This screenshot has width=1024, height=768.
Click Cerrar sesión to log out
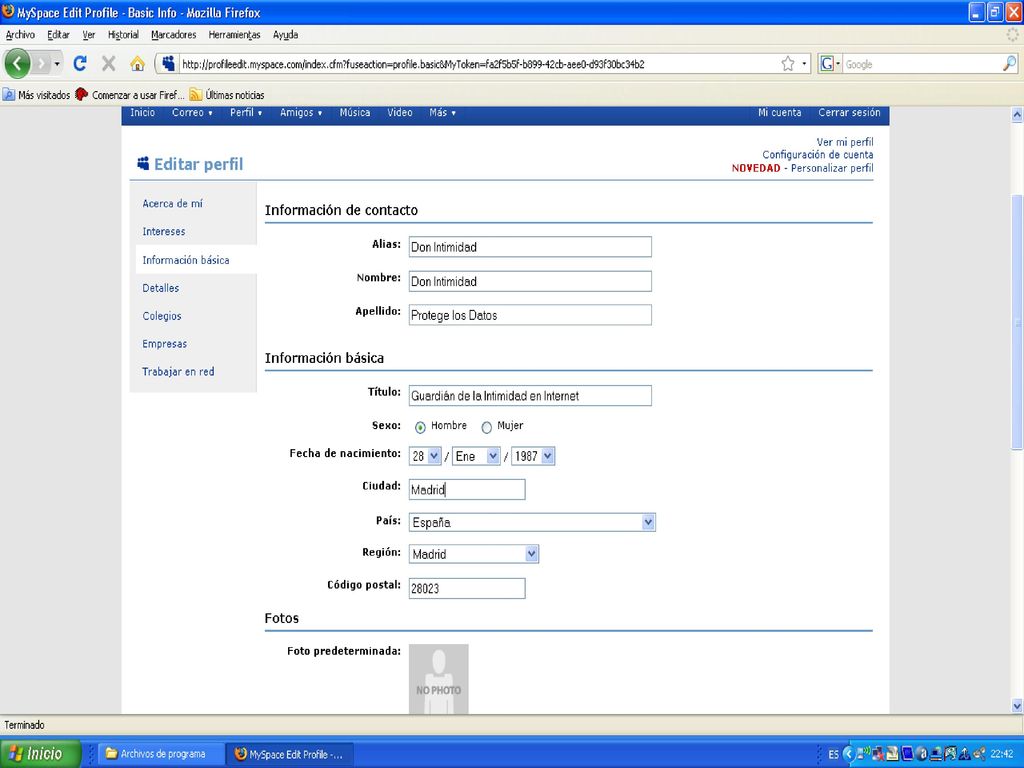(x=849, y=112)
